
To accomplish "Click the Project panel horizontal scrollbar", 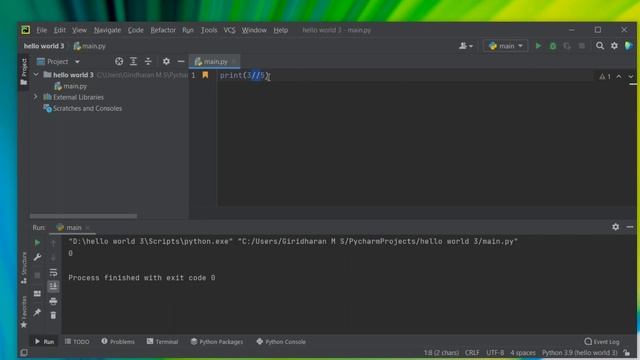I will [x=83, y=216].
